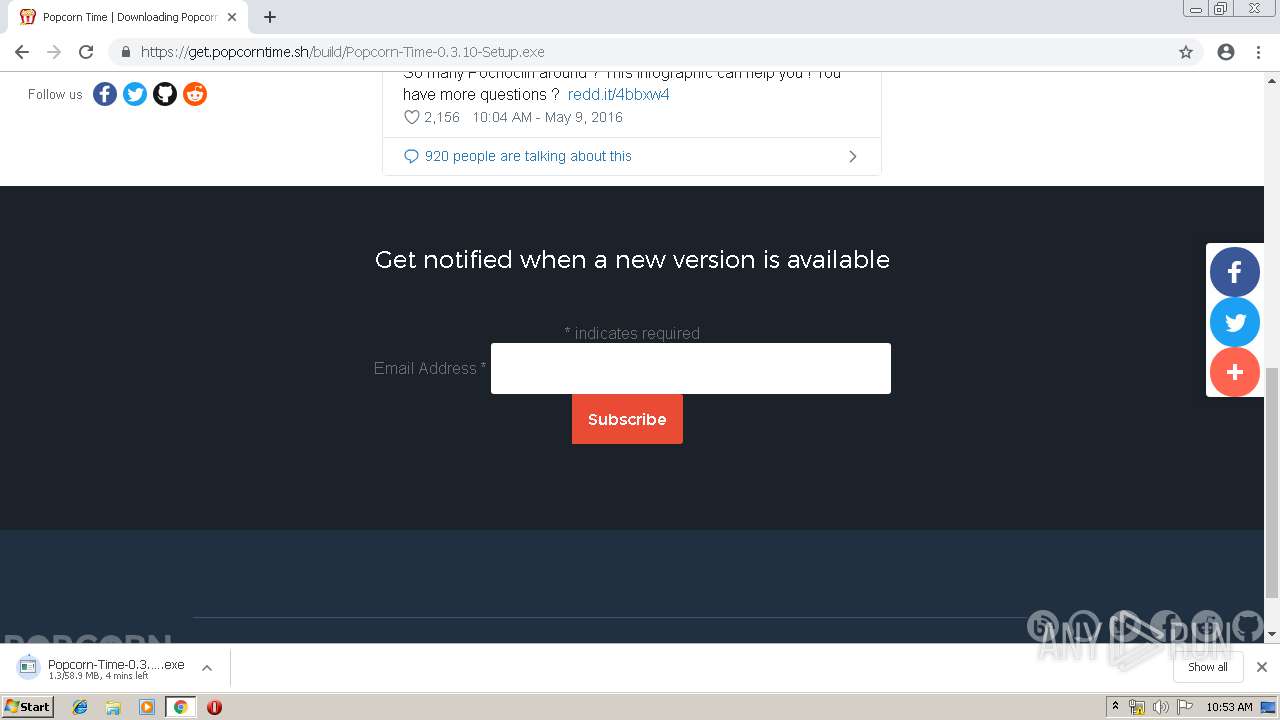1280x720 pixels.
Task: Expand tweet conversation chevron arrow
Action: pyautogui.click(x=852, y=156)
